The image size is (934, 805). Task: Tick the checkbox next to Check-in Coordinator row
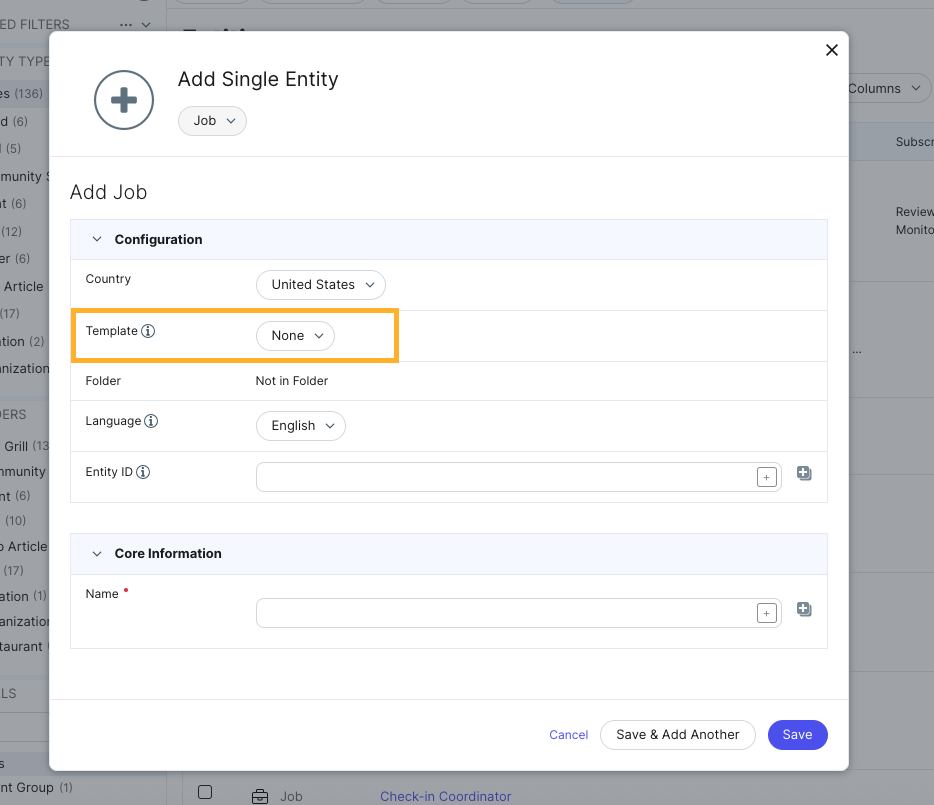point(205,792)
